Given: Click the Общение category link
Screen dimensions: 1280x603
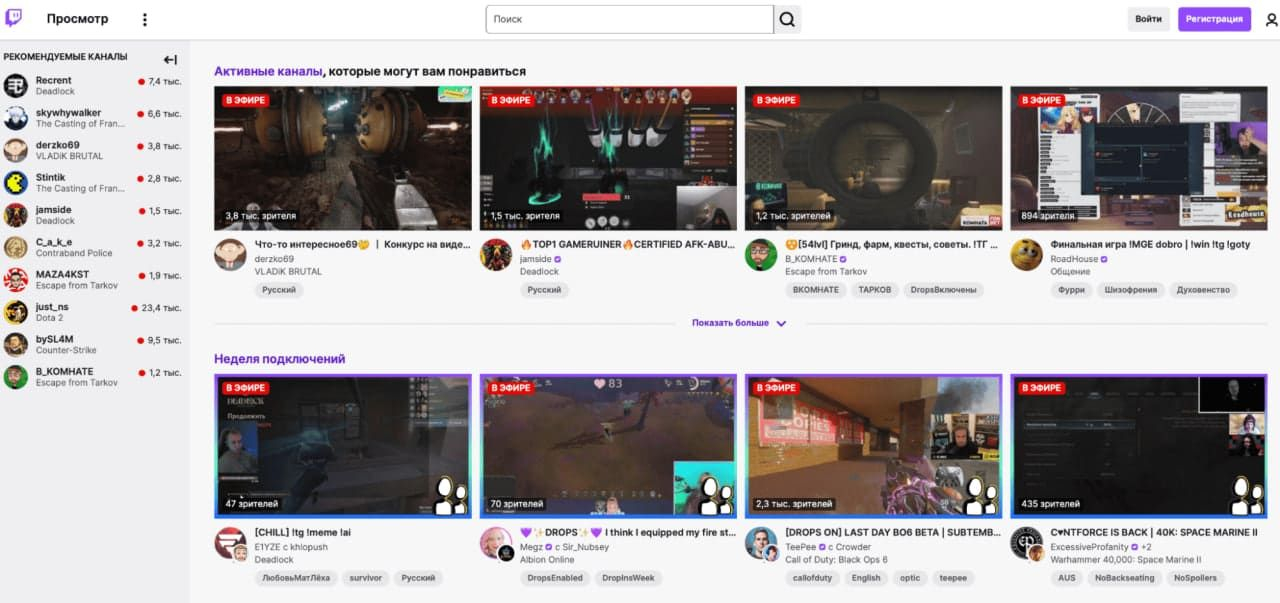Looking at the screenshot, I should point(1070,271).
